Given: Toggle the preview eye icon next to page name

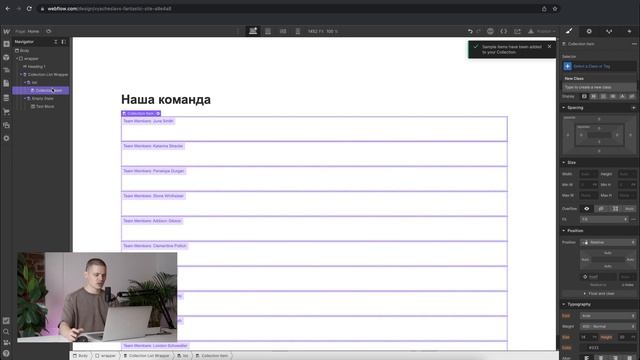Looking at the screenshot, I should click(x=49, y=31).
